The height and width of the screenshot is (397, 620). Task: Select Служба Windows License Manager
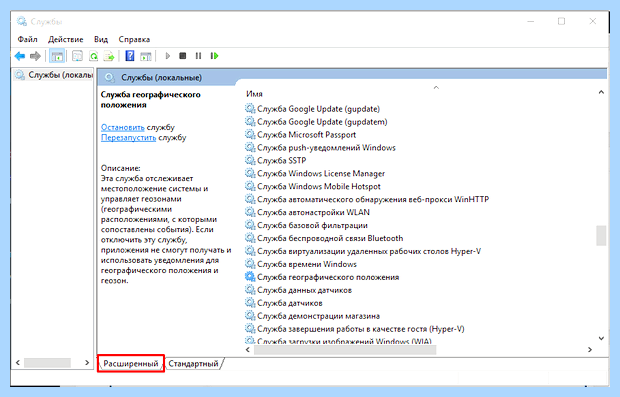(315, 174)
